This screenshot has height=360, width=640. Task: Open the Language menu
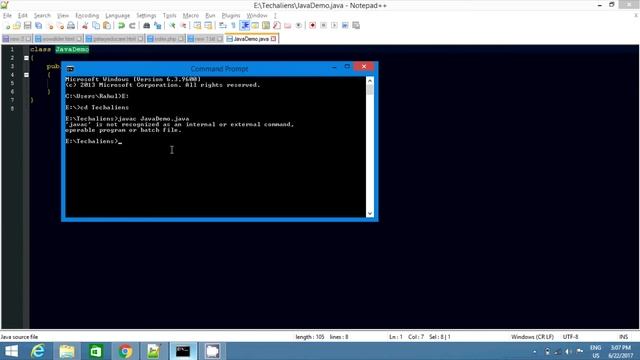[118, 16]
